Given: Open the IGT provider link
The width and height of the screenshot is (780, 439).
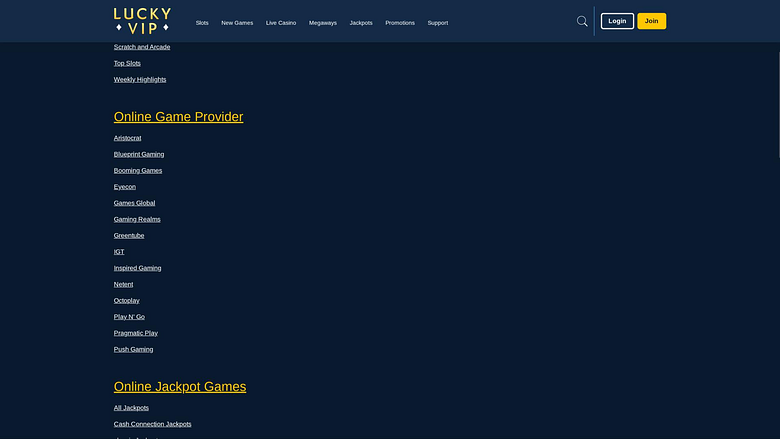Looking at the screenshot, I should 119,252.
